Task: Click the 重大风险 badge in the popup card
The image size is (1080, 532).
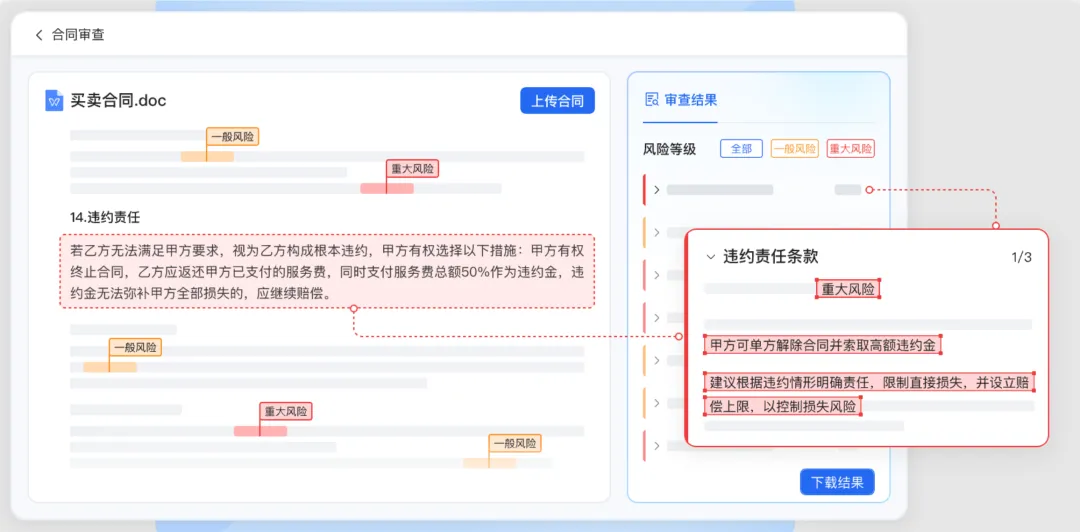Action: [x=849, y=288]
